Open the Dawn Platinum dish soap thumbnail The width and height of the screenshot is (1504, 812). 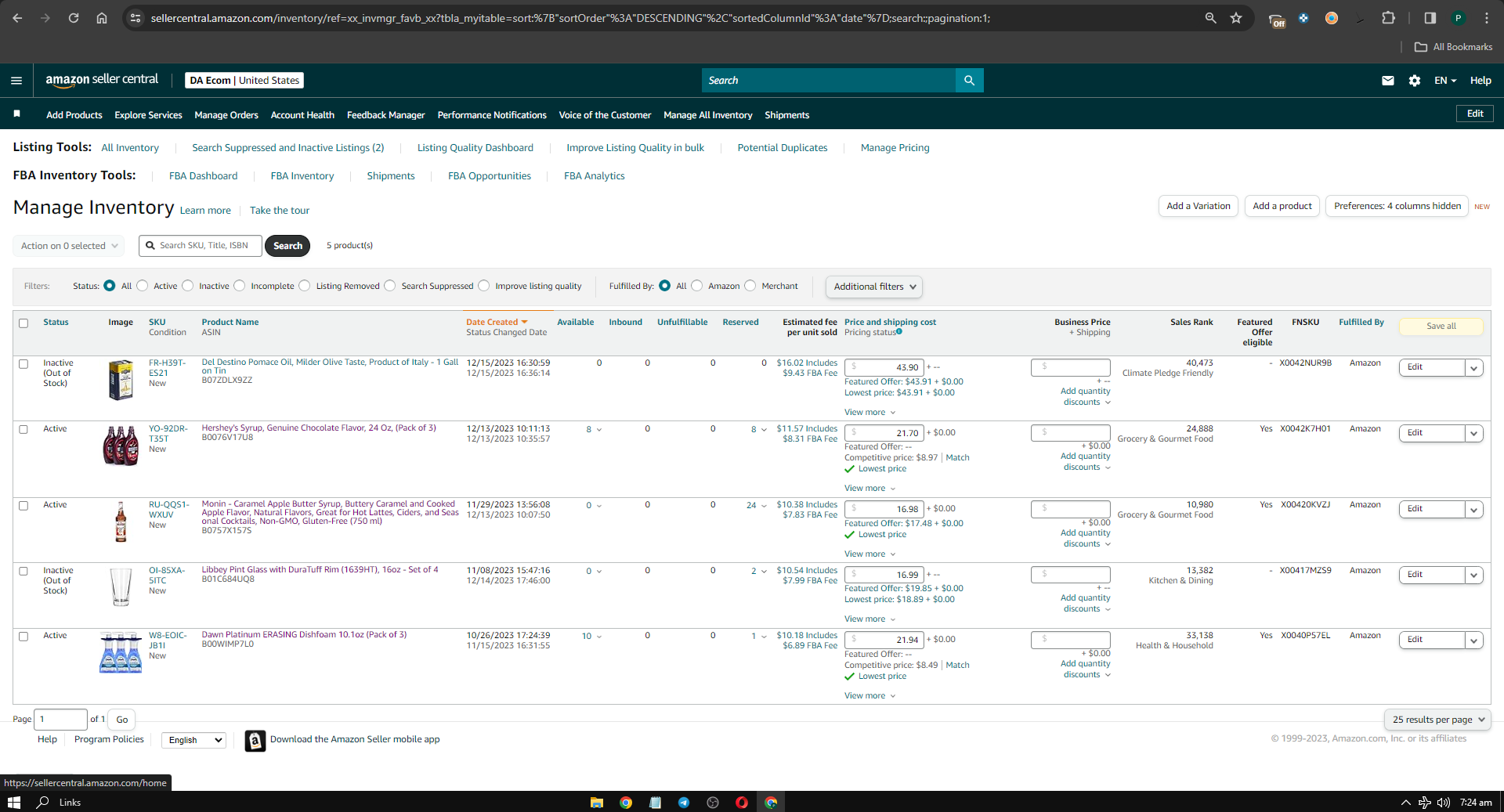[121, 652]
